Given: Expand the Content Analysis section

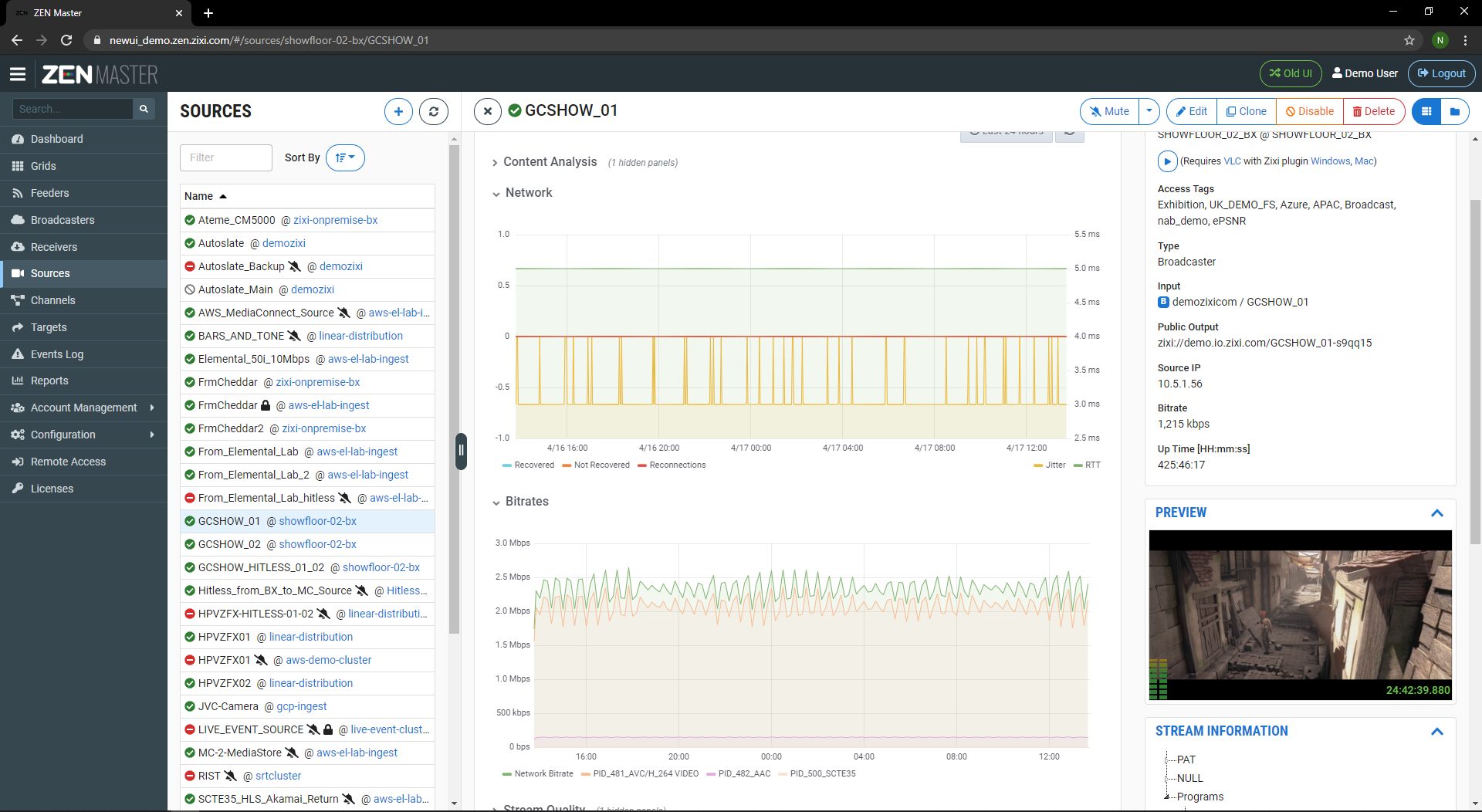Looking at the screenshot, I should [x=549, y=162].
